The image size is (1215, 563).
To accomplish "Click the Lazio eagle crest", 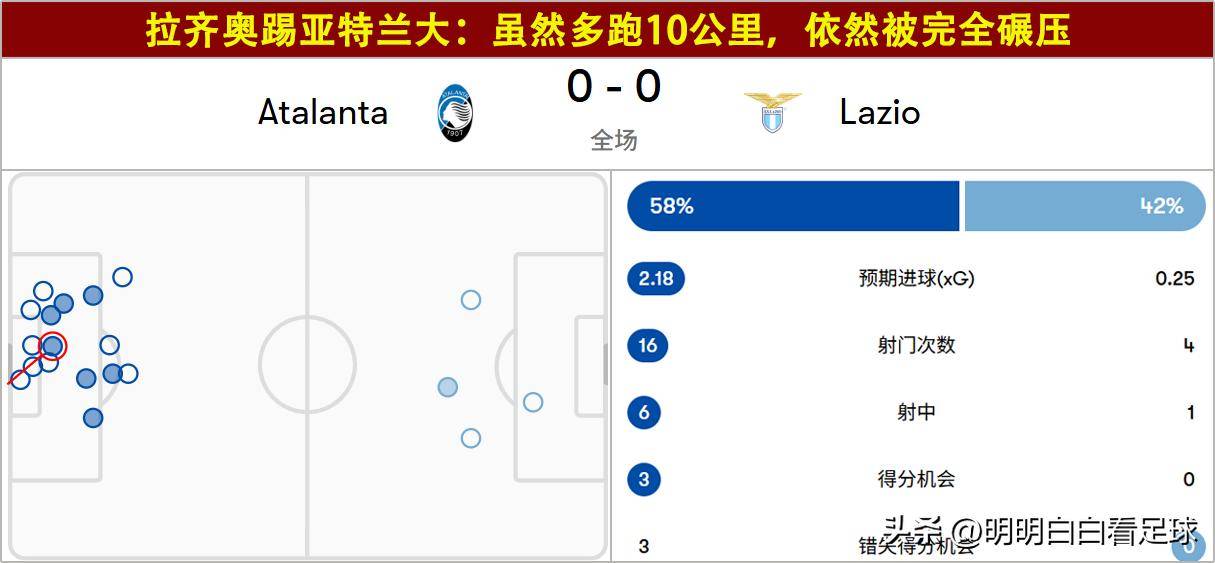I will coord(772,112).
